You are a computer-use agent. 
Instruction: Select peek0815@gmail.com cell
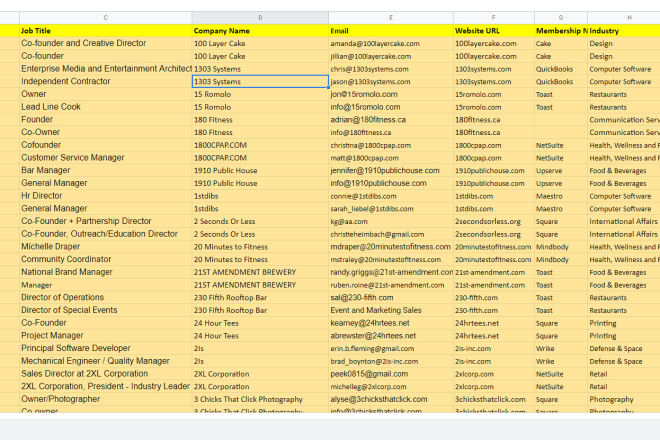click(x=391, y=373)
